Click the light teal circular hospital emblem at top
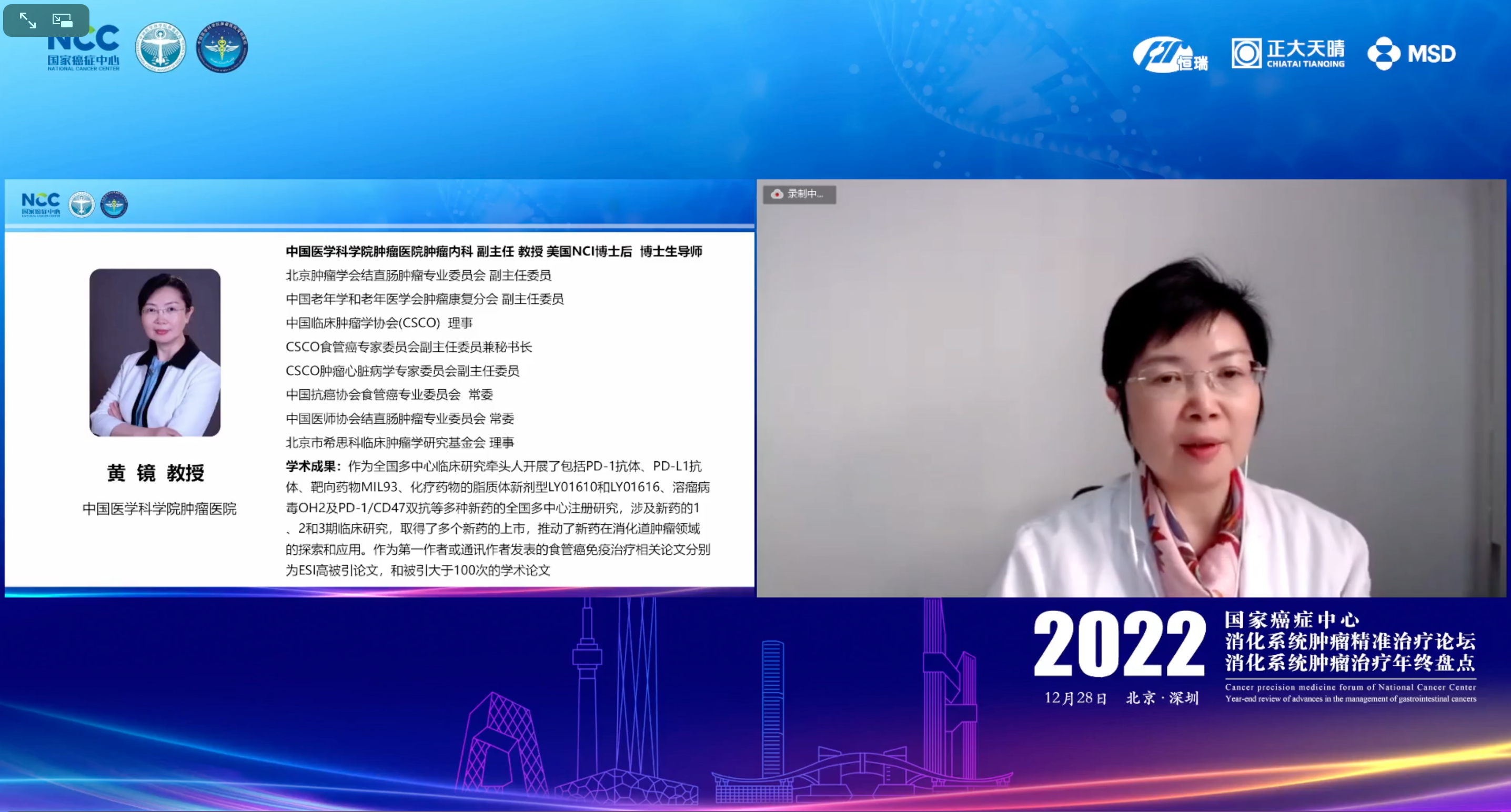The height and width of the screenshot is (812, 1511). pyautogui.click(x=160, y=48)
